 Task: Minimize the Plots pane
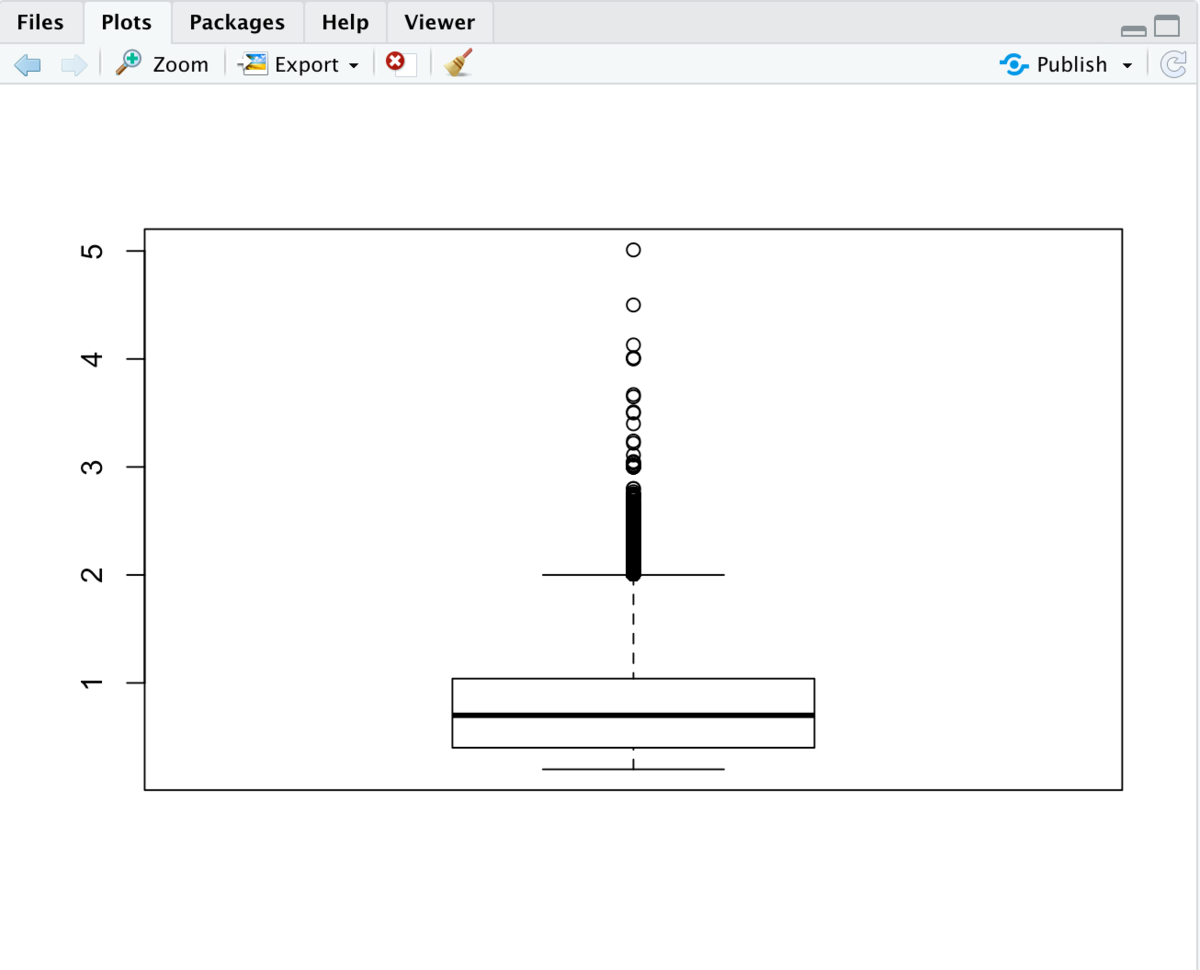(1133, 29)
